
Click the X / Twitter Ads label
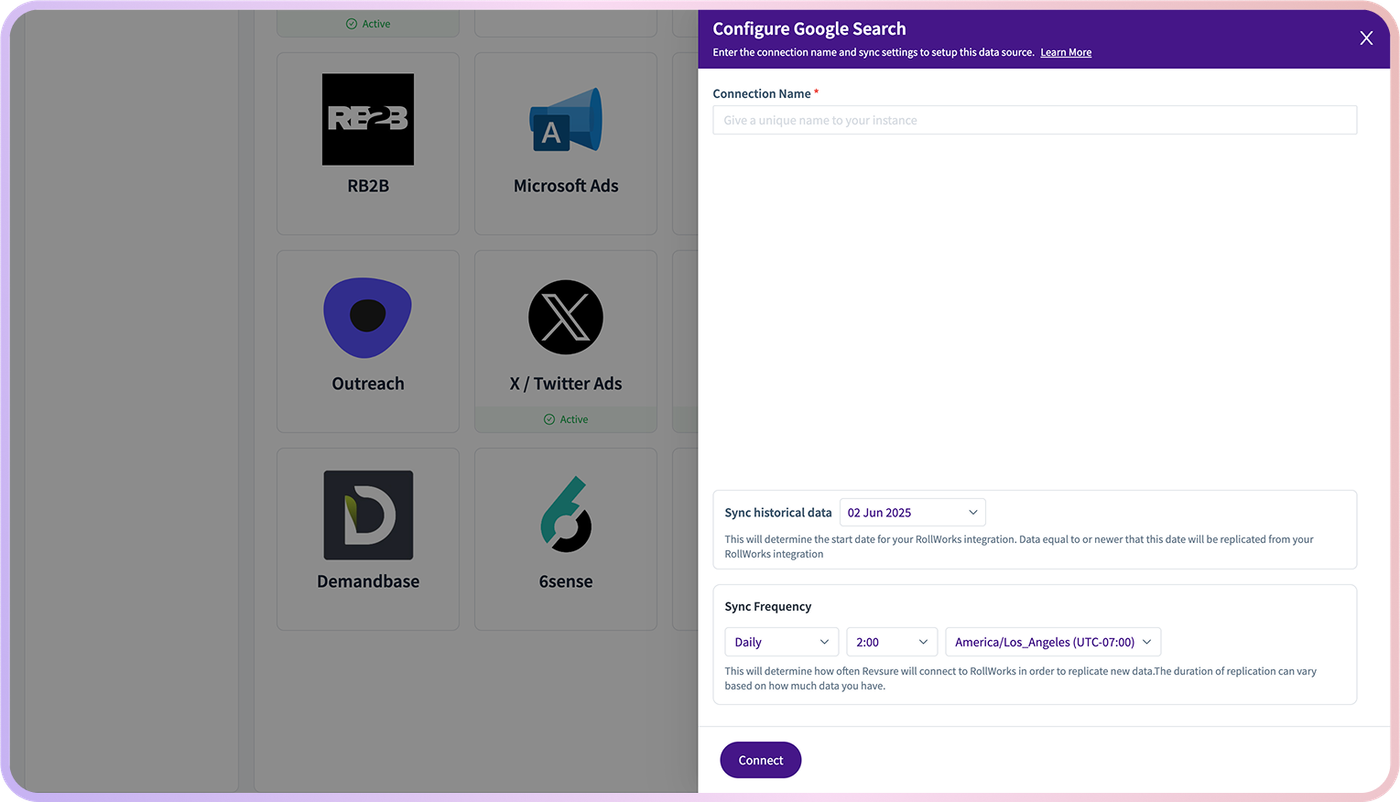(x=566, y=384)
